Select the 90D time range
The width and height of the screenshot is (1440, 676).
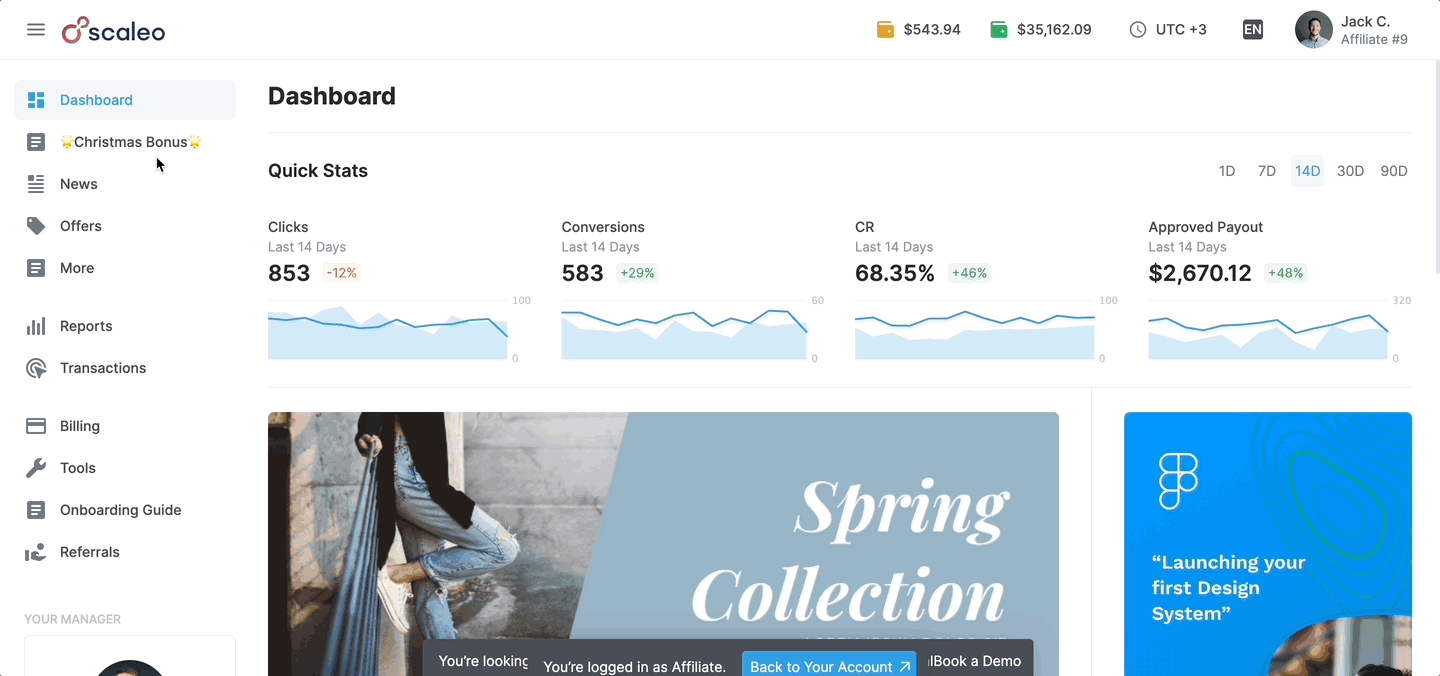(x=1394, y=171)
